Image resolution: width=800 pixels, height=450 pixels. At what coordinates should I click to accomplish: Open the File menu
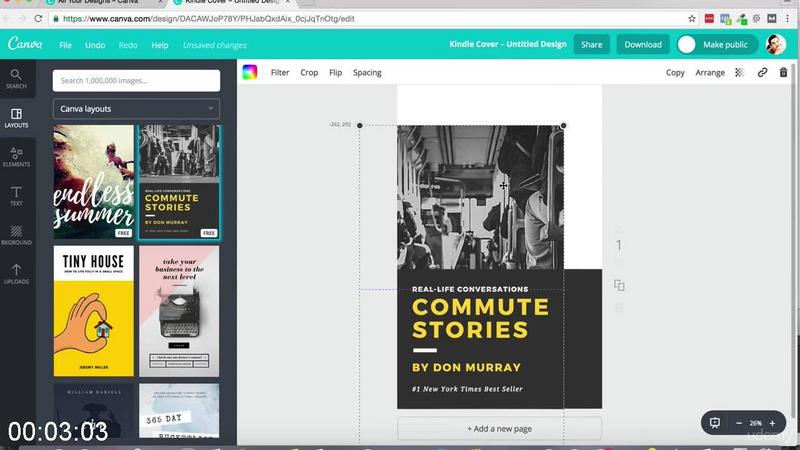click(65, 45)
